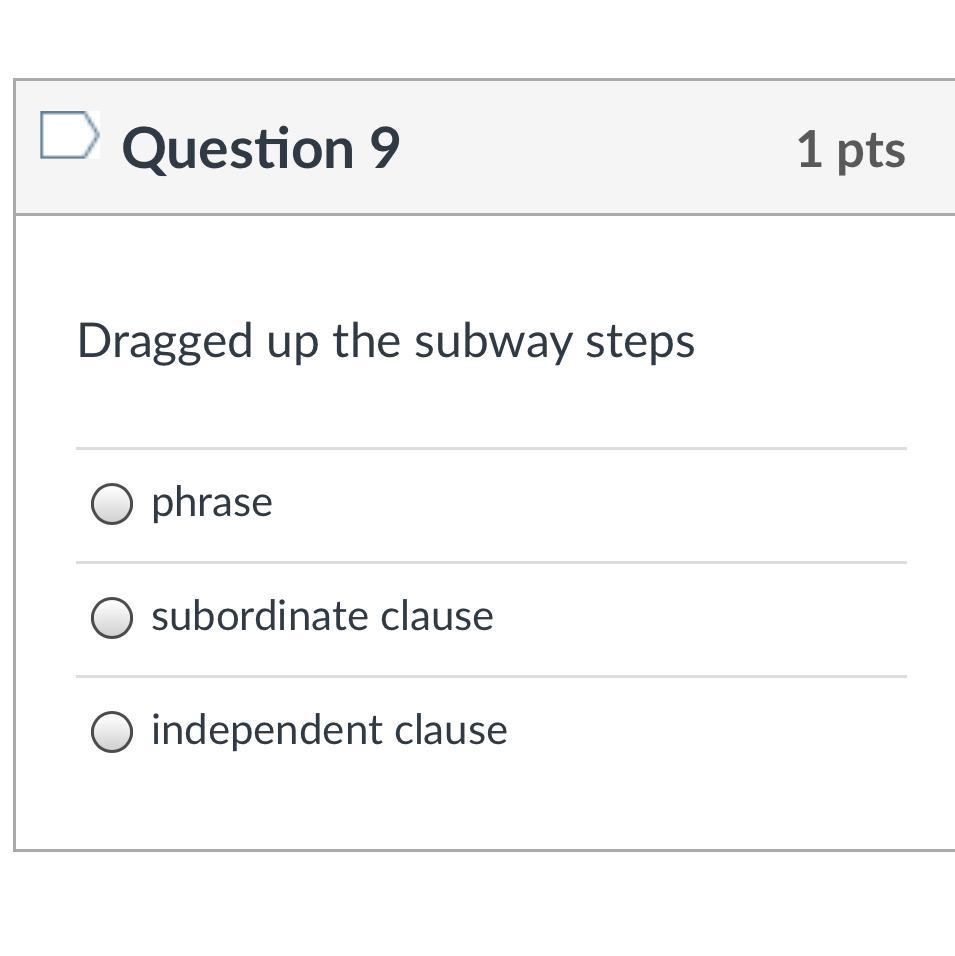The height and width of the screenshot is (956, 955).
Task: Click the 'Question 9' heading
Action: tap(260, 148)
